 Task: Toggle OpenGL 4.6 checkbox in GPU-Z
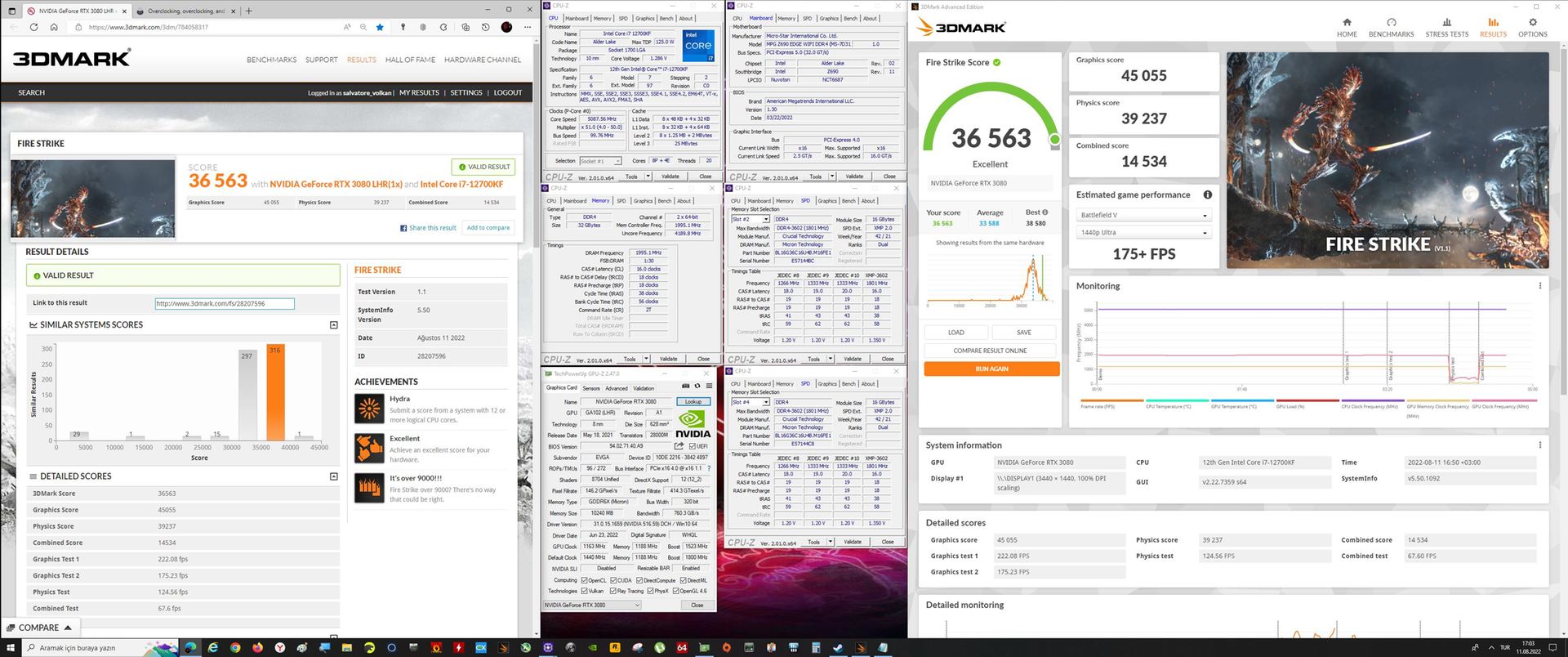675,591
